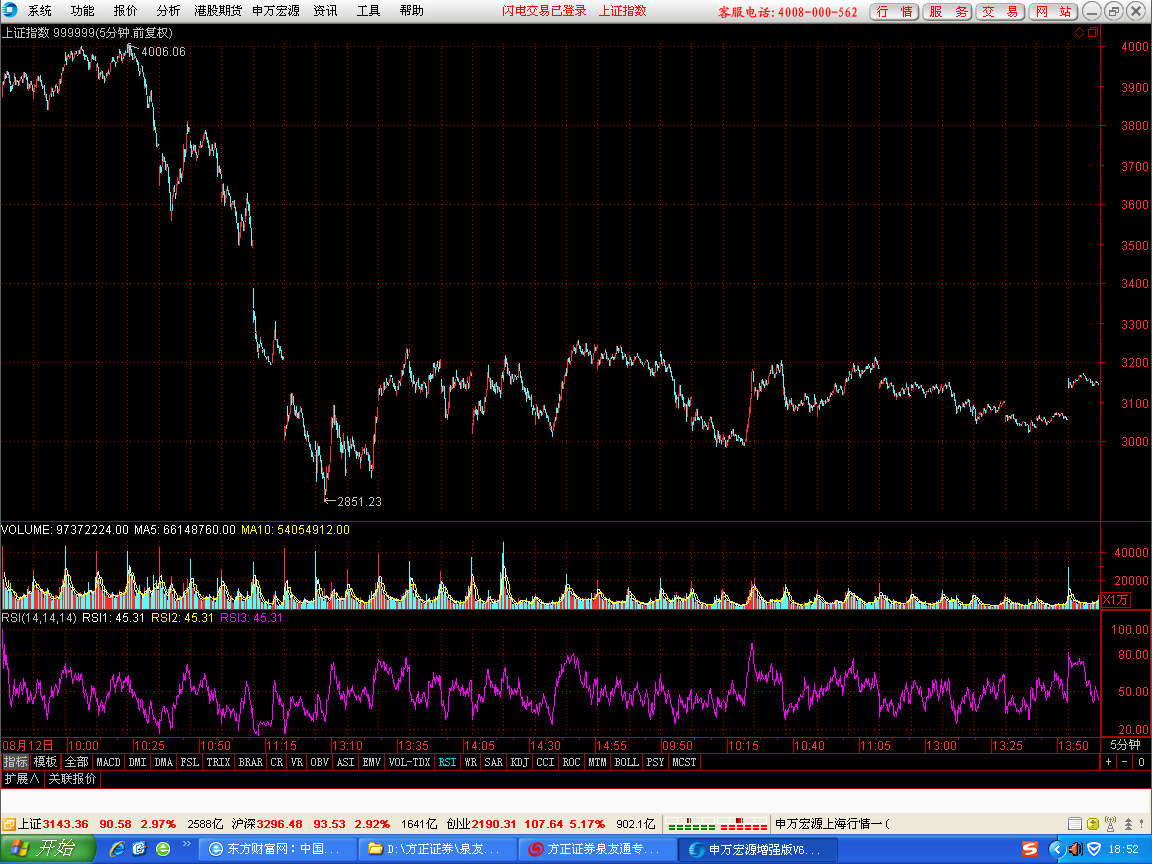This screenshot has width=1152, height=864.
Task: Click the 交易 button in title bar
Action: click(1000, 12)
